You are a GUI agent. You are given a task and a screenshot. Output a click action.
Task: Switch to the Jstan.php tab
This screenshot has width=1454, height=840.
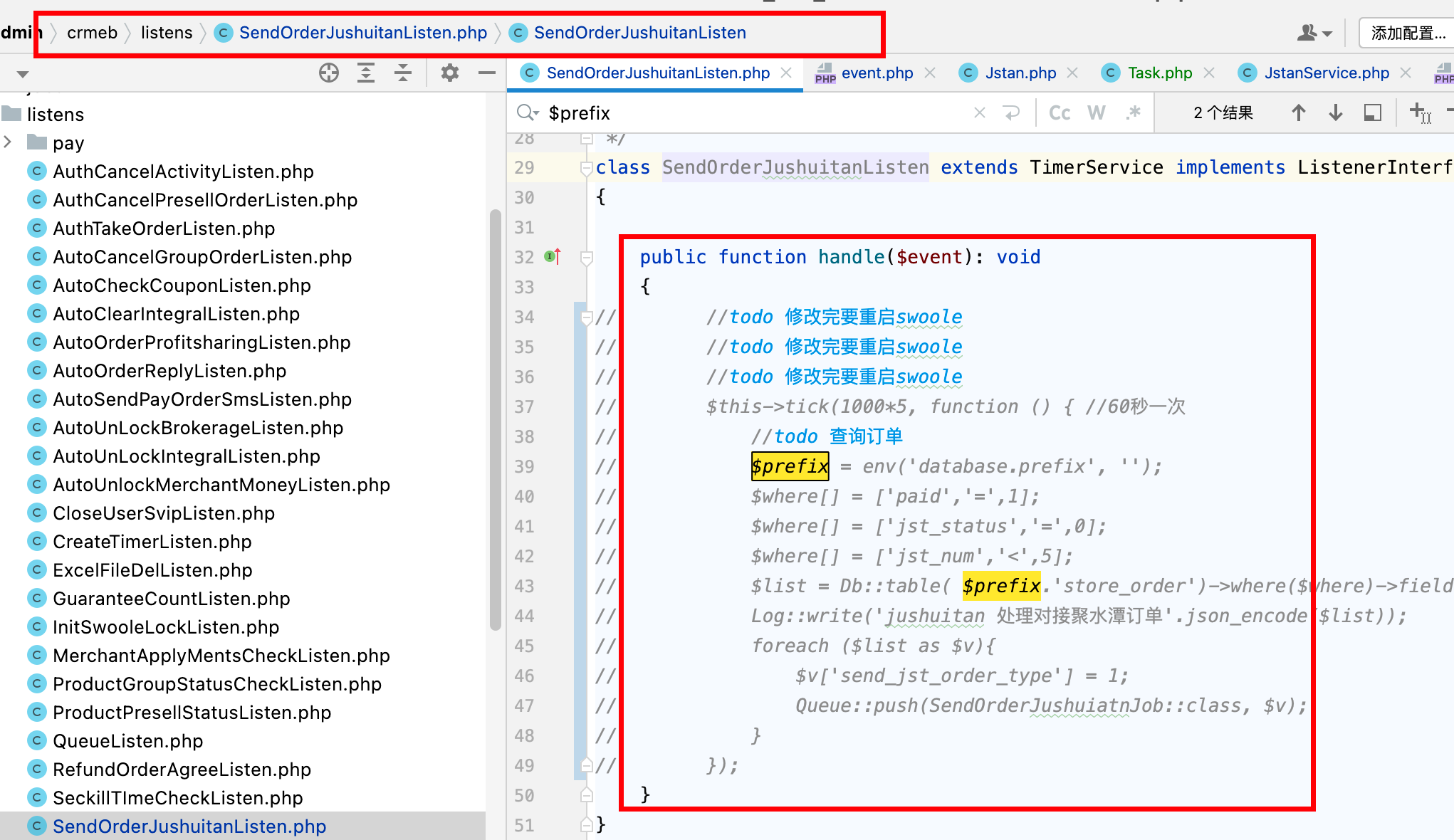tap(1020, 73)
